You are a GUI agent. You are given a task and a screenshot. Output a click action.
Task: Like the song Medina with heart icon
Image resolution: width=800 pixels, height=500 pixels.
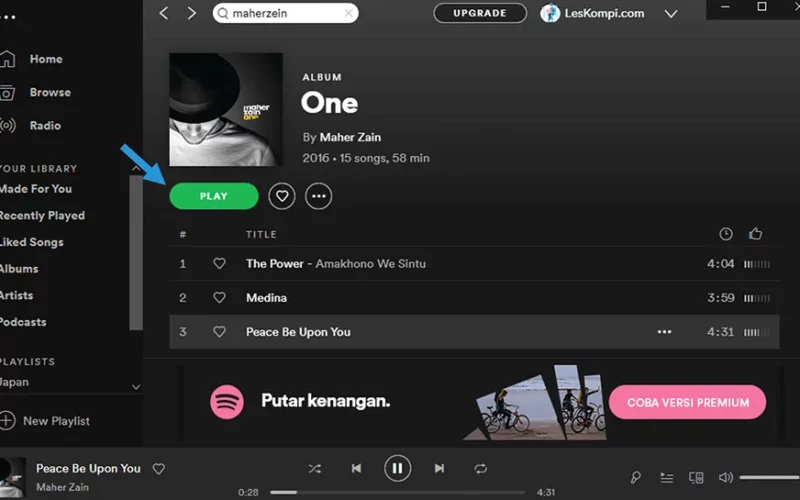coord(219,297)
